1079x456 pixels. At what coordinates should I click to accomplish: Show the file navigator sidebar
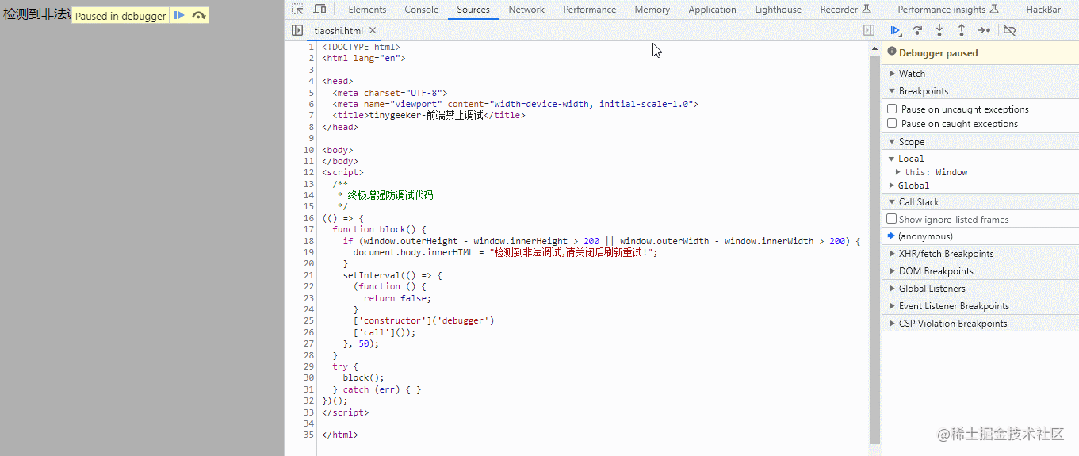pyautogui.click(x=297, y=30)
